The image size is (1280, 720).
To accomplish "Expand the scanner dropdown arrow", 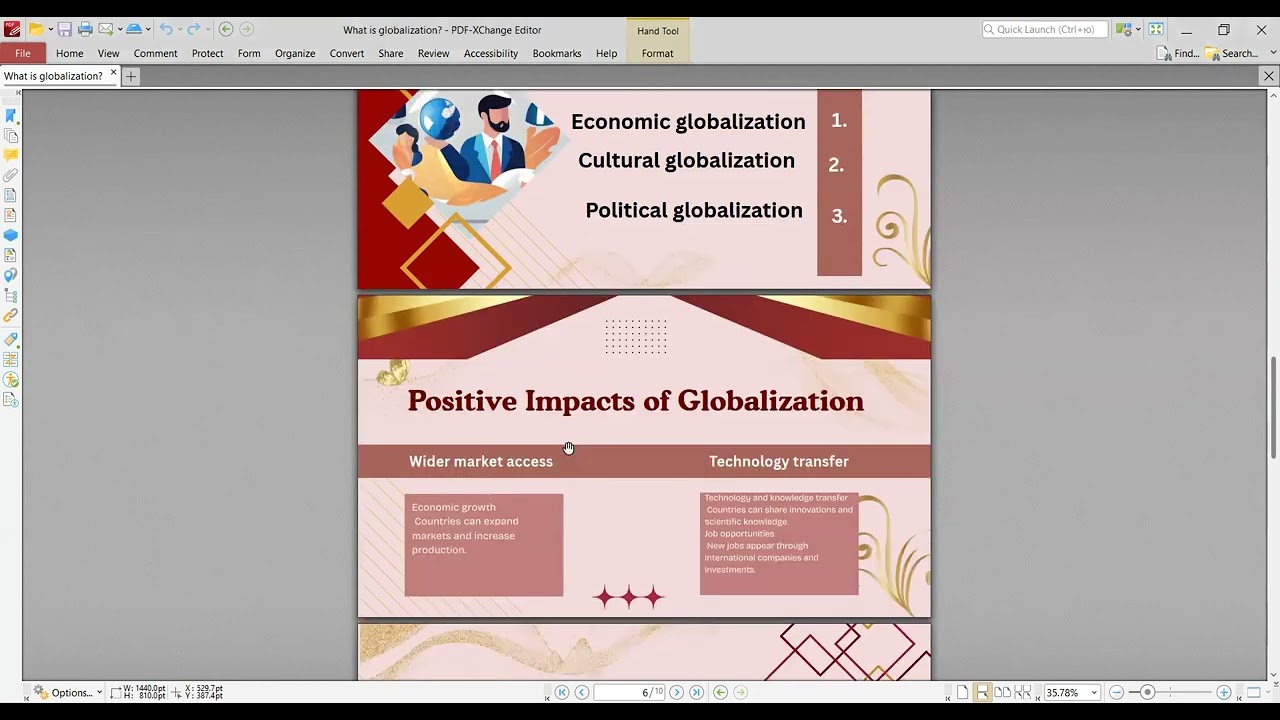I will pos(147,30).
